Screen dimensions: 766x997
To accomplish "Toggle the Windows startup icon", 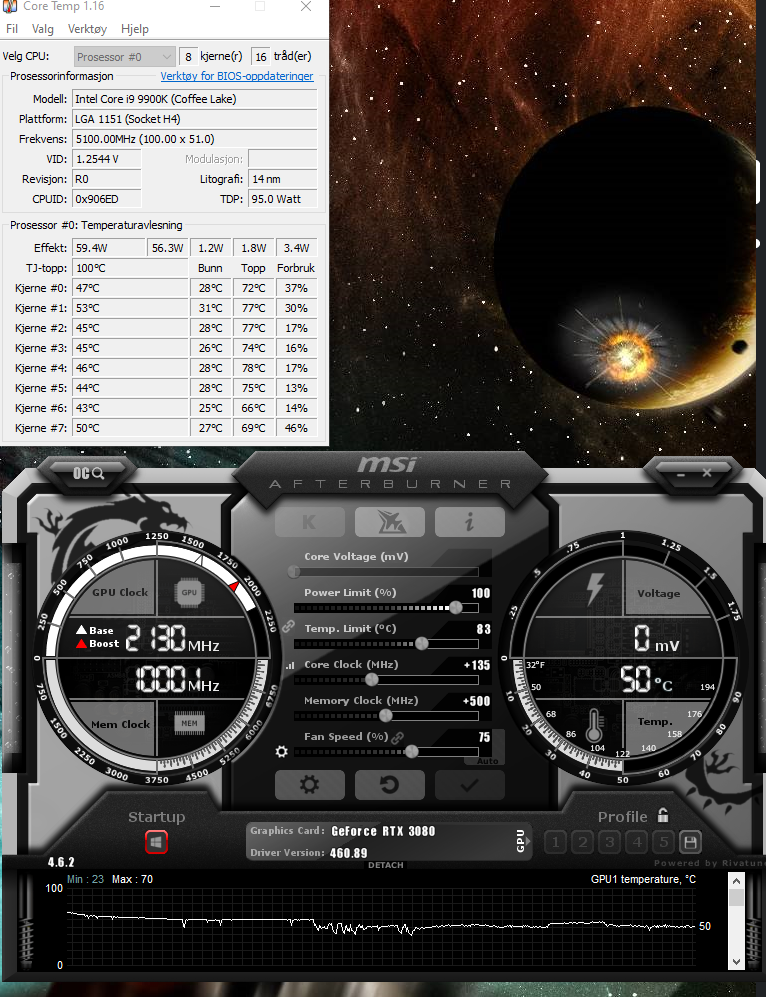I will pyautogui.click(x=156, y=842).
